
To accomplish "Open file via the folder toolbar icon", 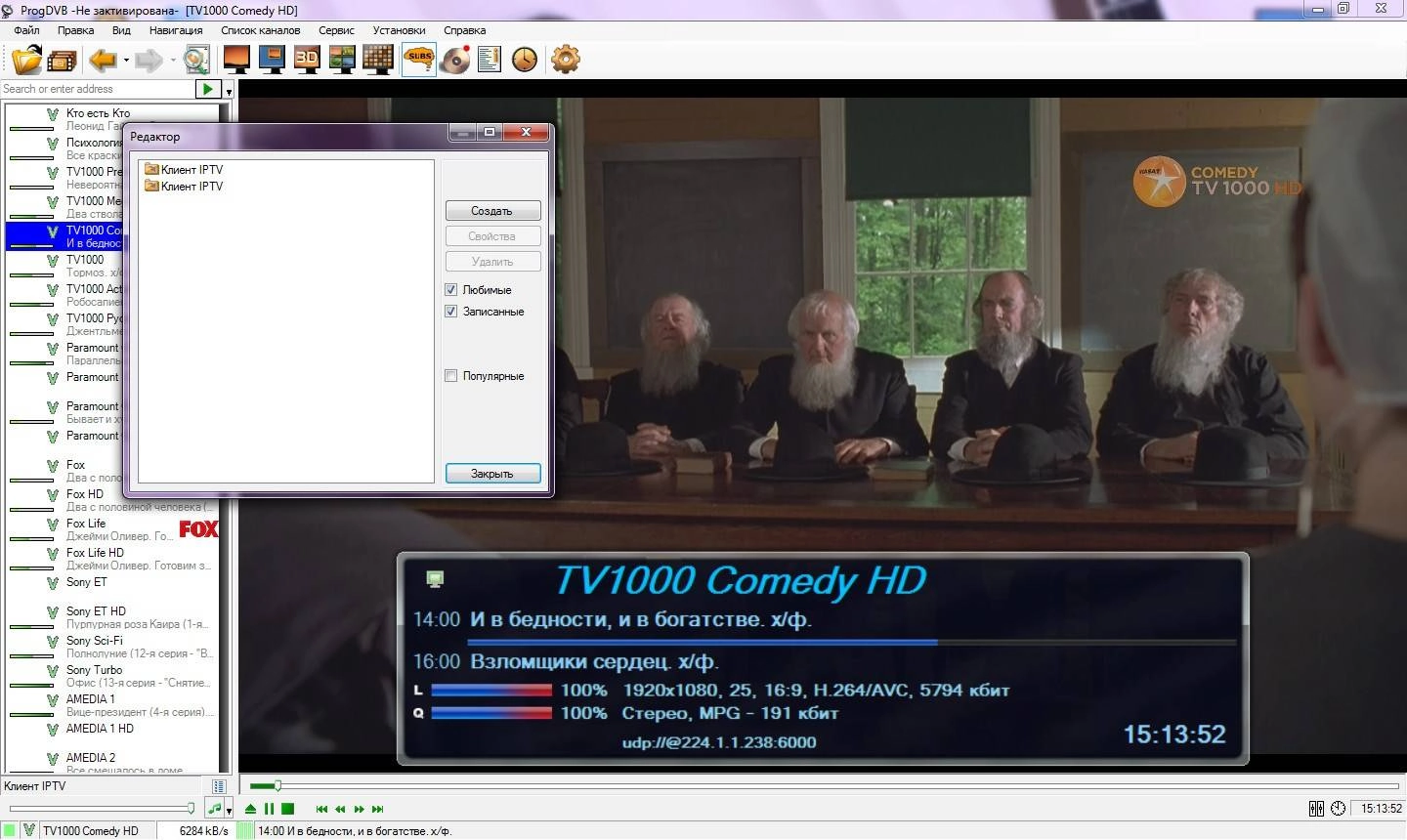I will (x=27, y=60).
